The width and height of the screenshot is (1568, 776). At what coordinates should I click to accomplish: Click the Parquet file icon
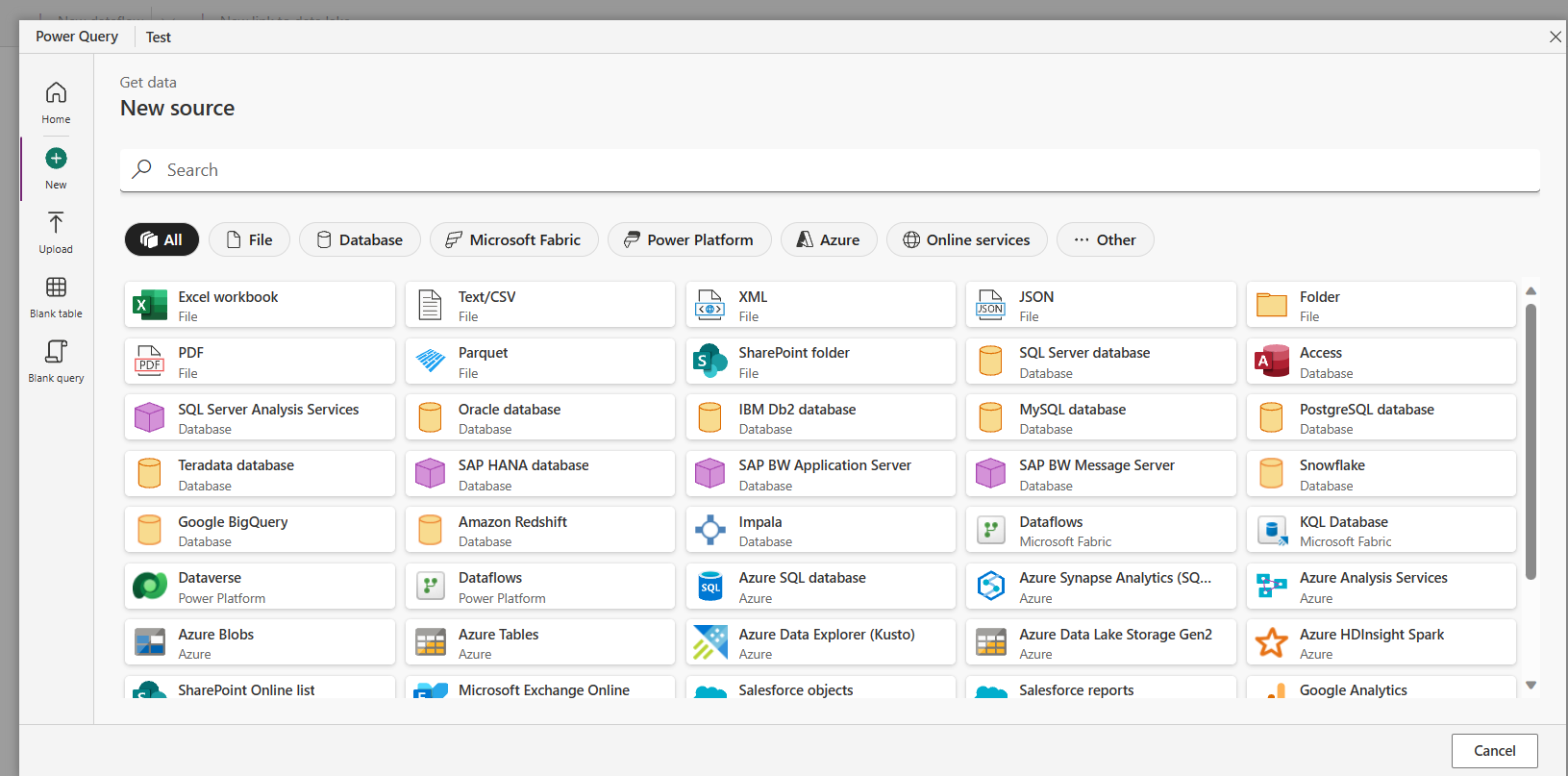pos(430,362)
